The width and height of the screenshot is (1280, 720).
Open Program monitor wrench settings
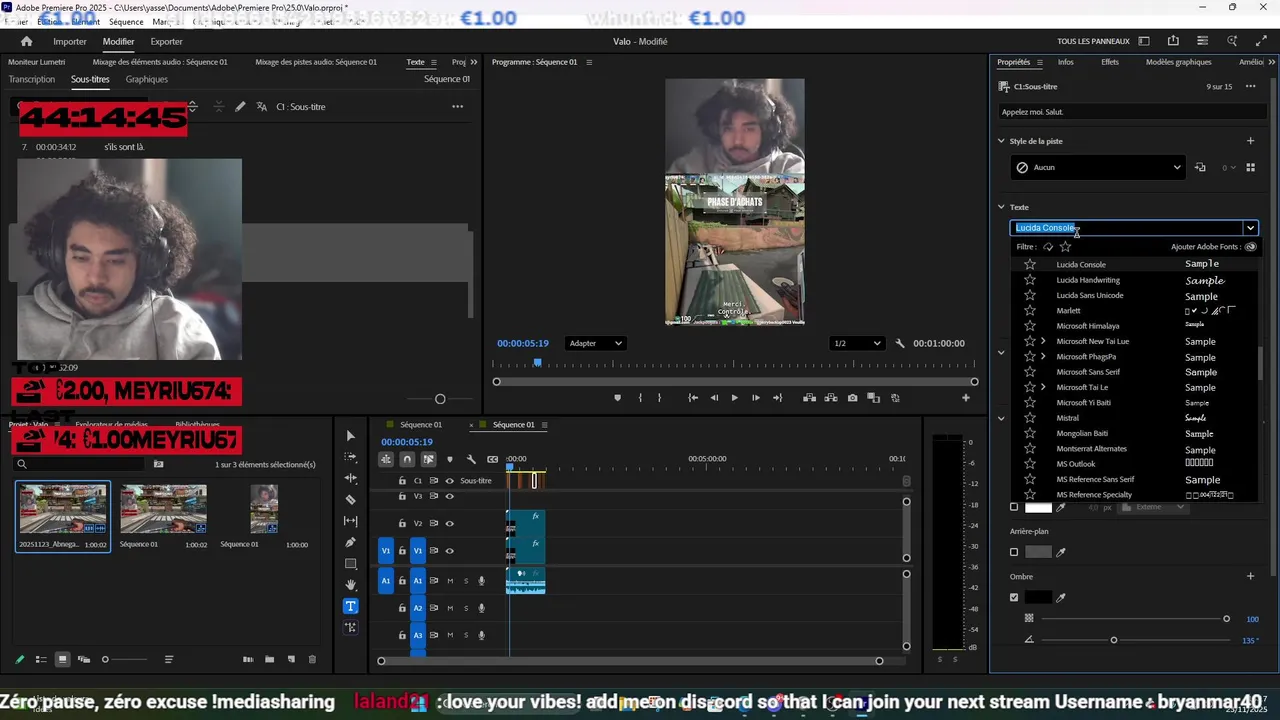[900, 343]
